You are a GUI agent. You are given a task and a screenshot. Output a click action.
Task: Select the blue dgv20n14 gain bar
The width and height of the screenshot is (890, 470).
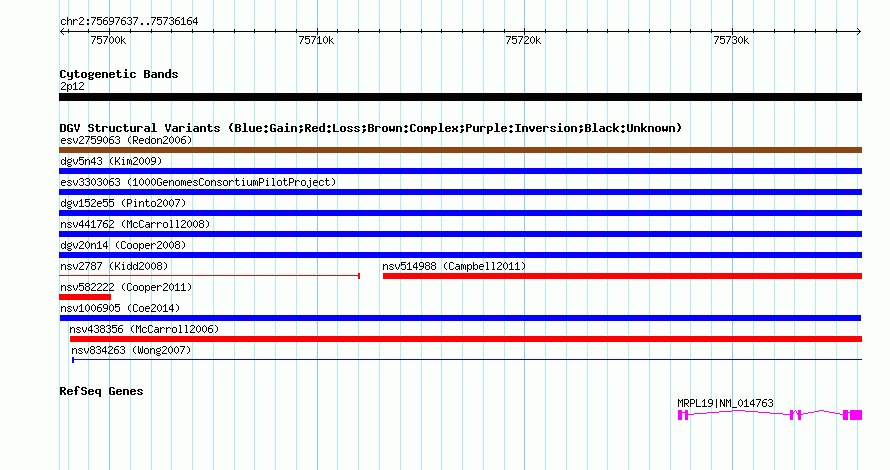460,255
